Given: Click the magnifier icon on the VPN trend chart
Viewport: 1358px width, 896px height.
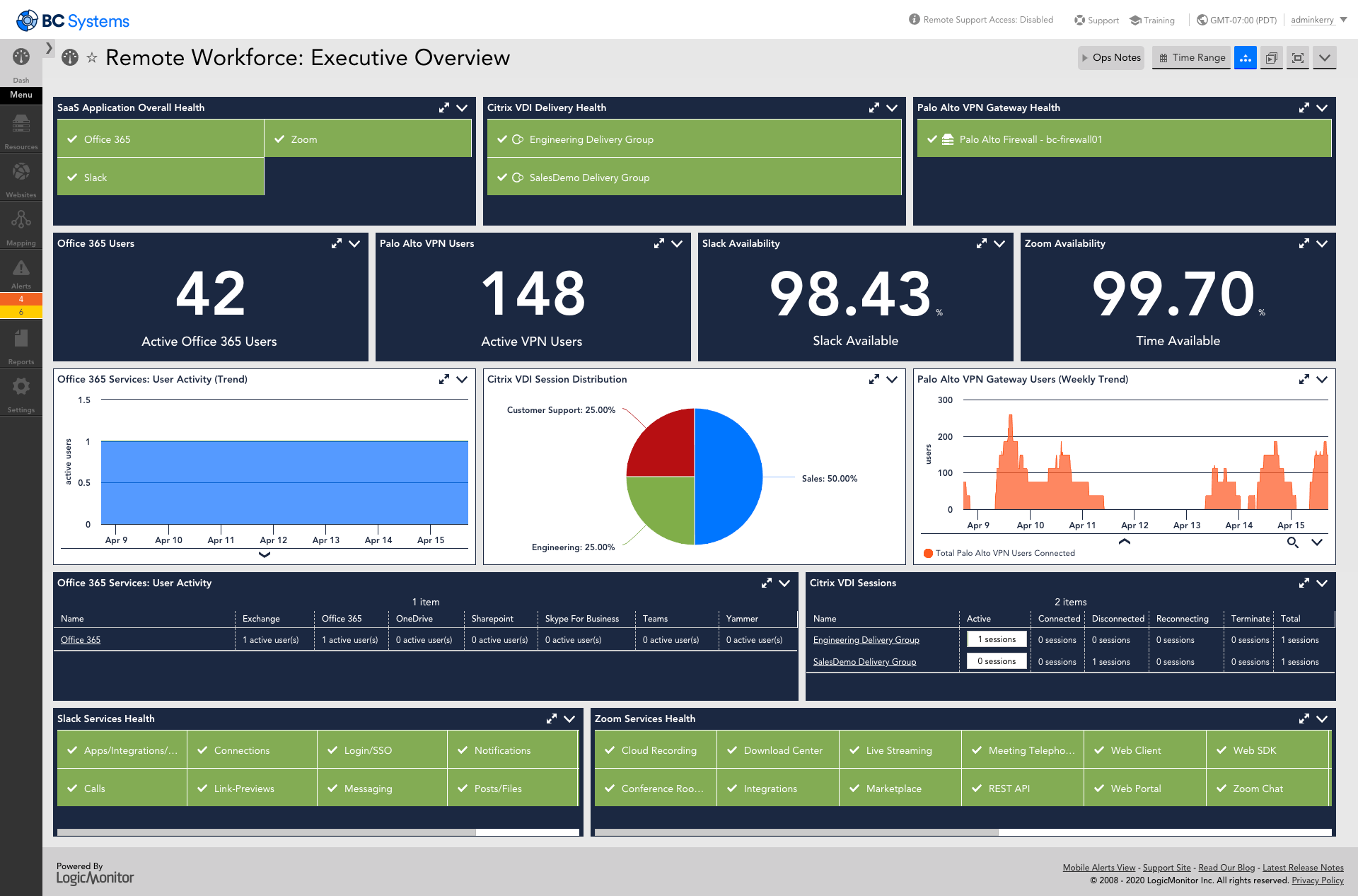Looking at the screenshot, I should pyautogui.click(x=1293, y=543).
